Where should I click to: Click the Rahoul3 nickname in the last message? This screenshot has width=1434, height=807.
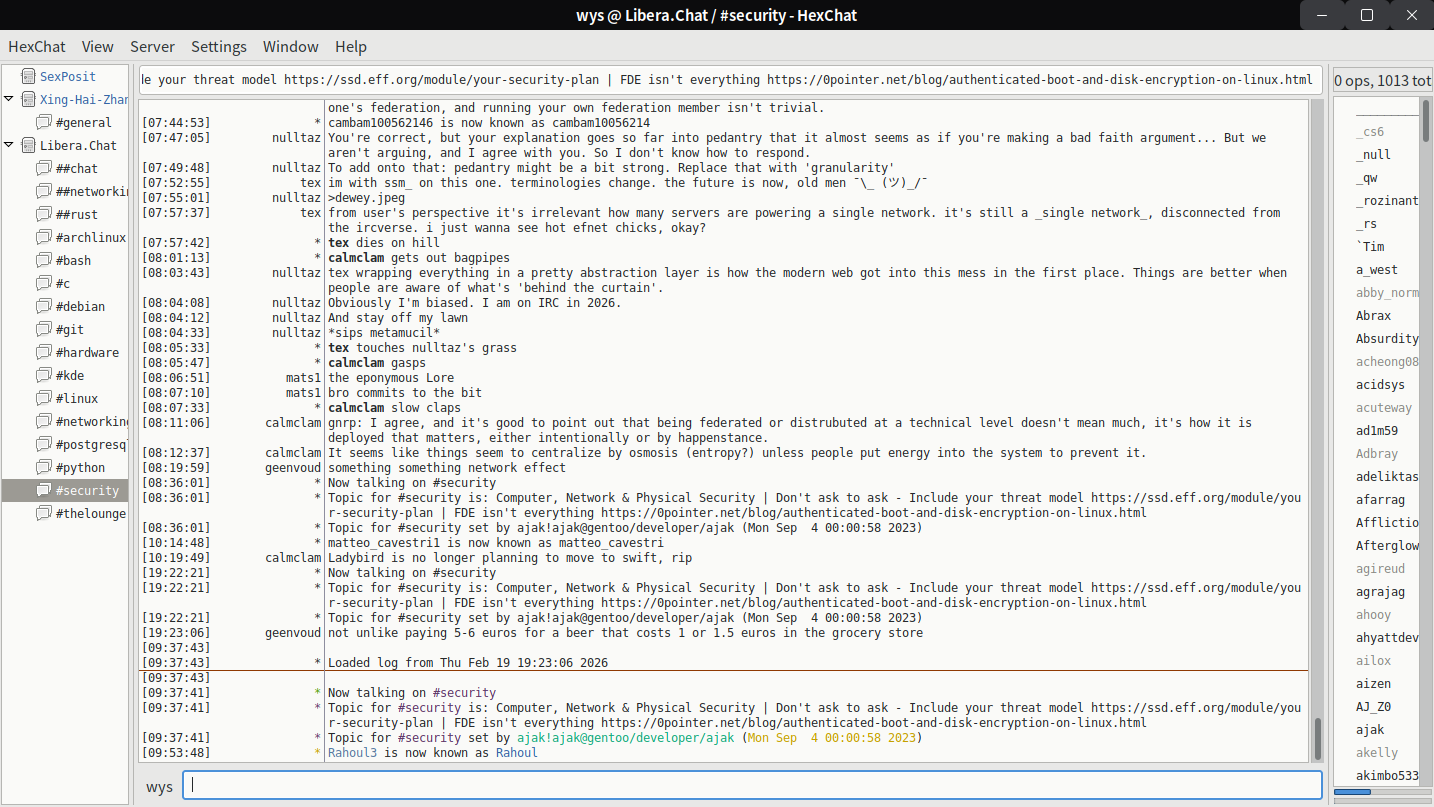pyautogui.click(x=352, y=753)
